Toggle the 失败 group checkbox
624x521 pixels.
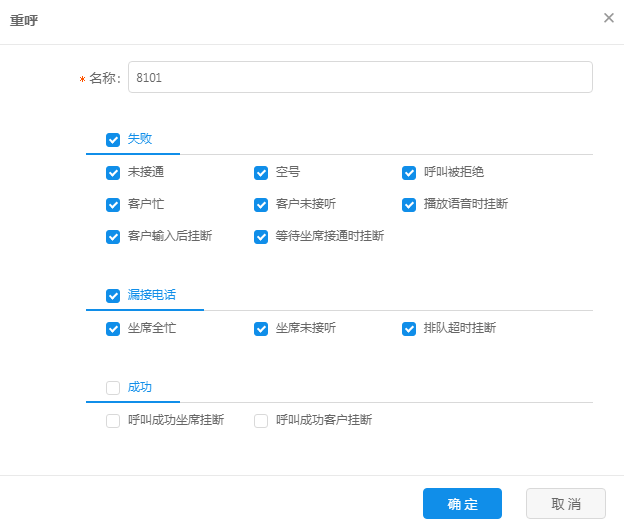point(113,139)
